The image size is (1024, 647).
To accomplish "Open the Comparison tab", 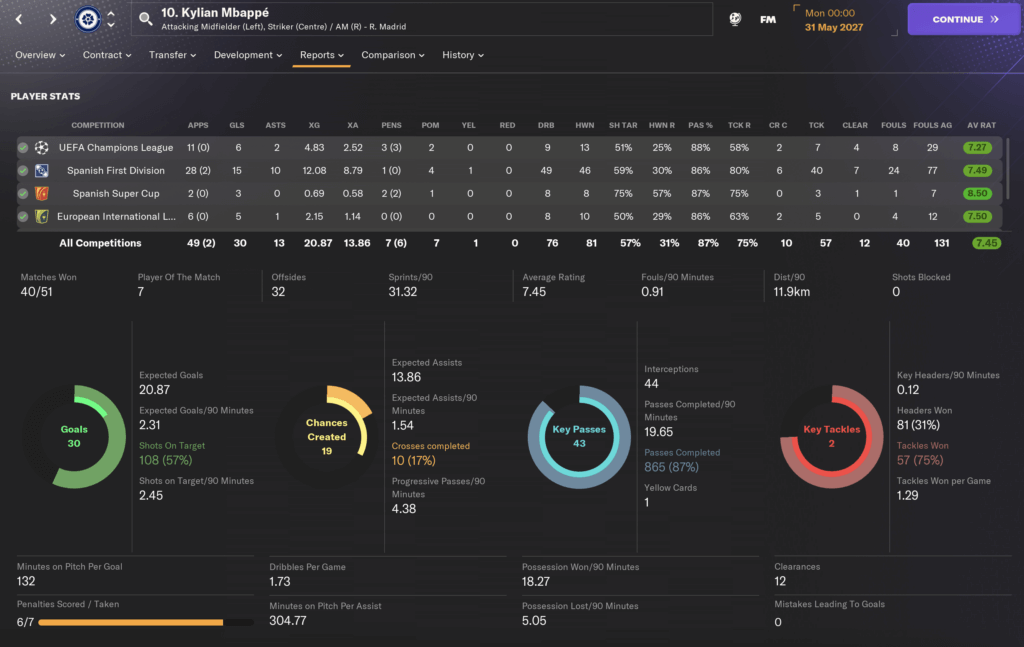I will tap(392, 55).
